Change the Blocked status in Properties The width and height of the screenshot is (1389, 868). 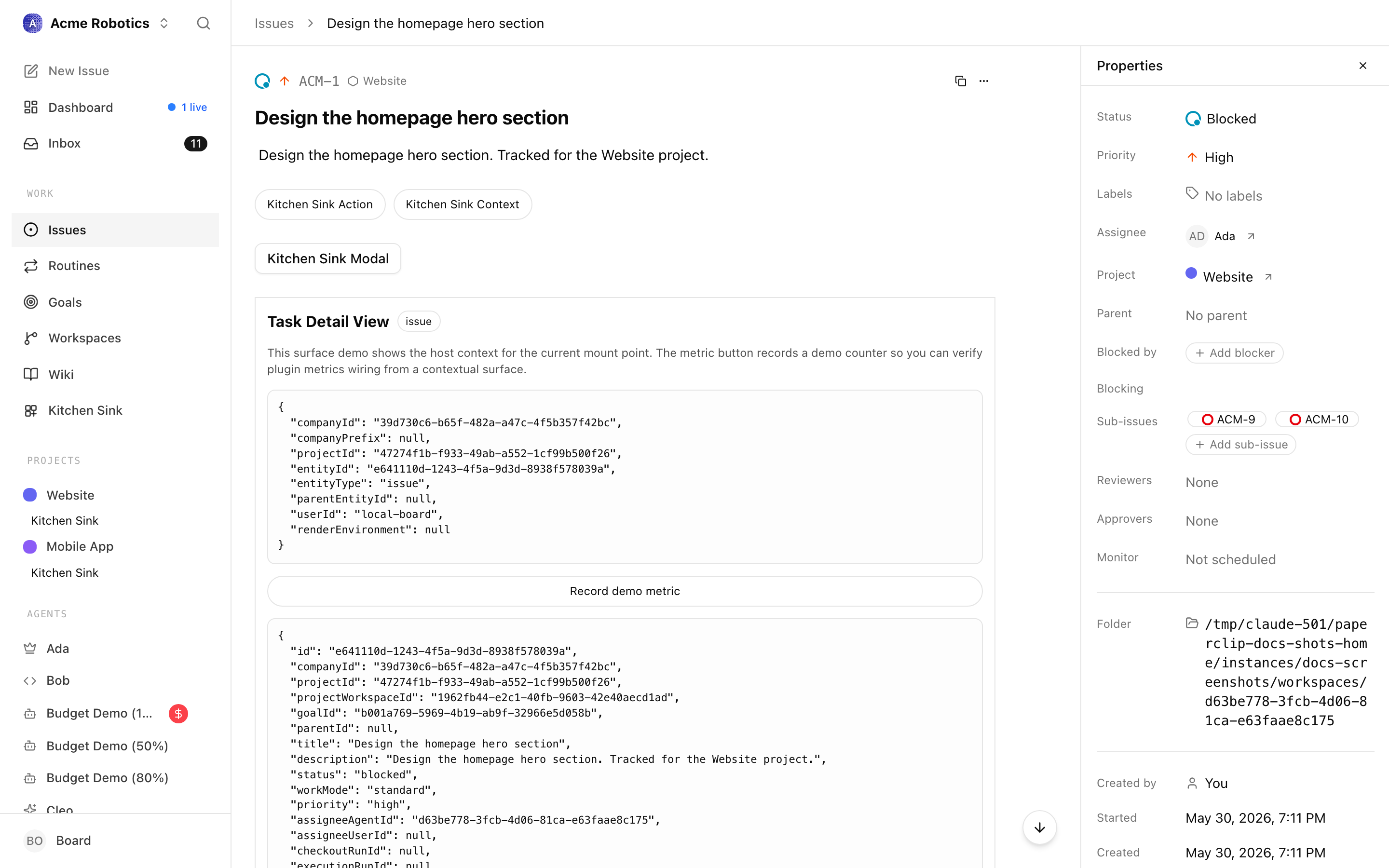(1221, 119)
